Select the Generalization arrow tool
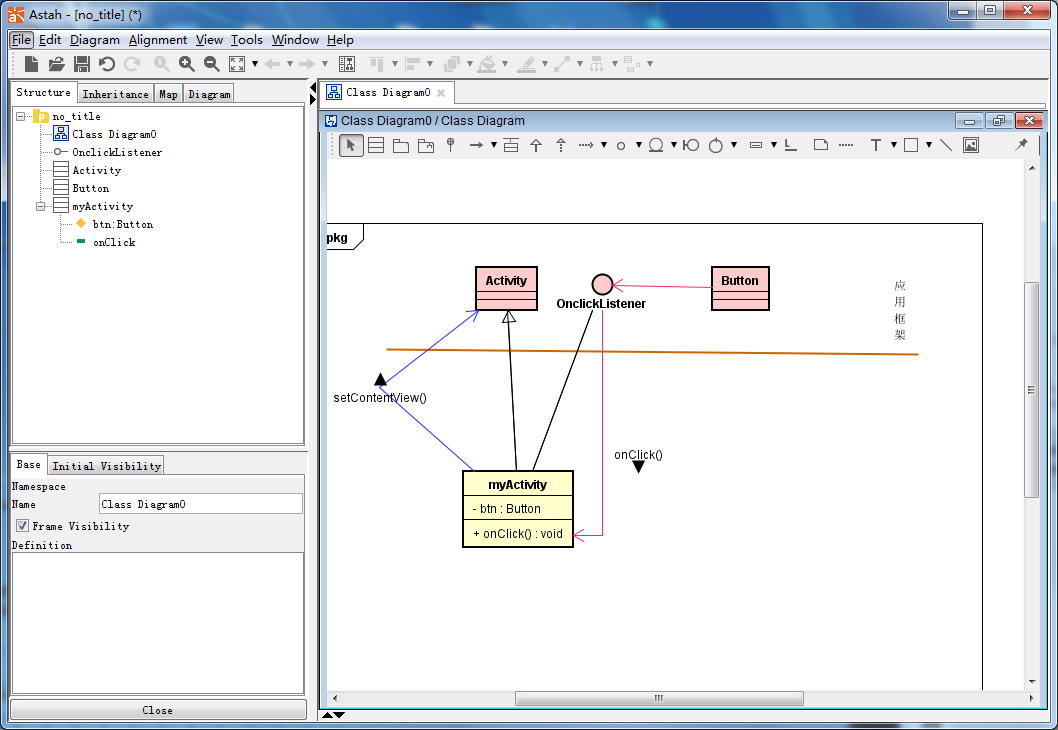The width and height of the screenshot is (1058, 730). (x=536, y=146)
